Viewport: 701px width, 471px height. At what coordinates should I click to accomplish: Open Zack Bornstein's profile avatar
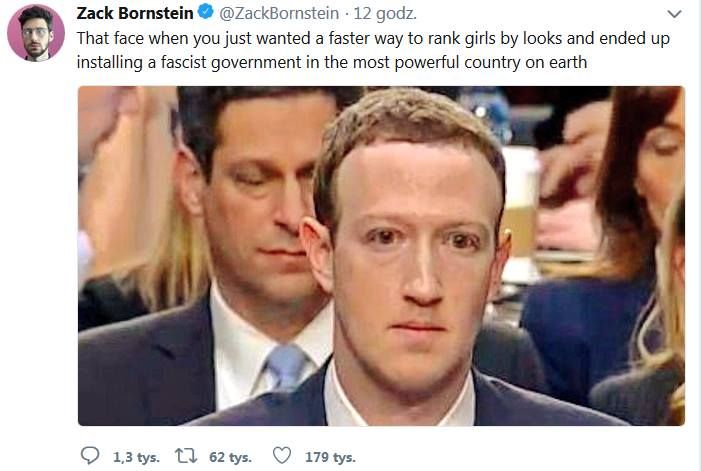click(36, 33)
